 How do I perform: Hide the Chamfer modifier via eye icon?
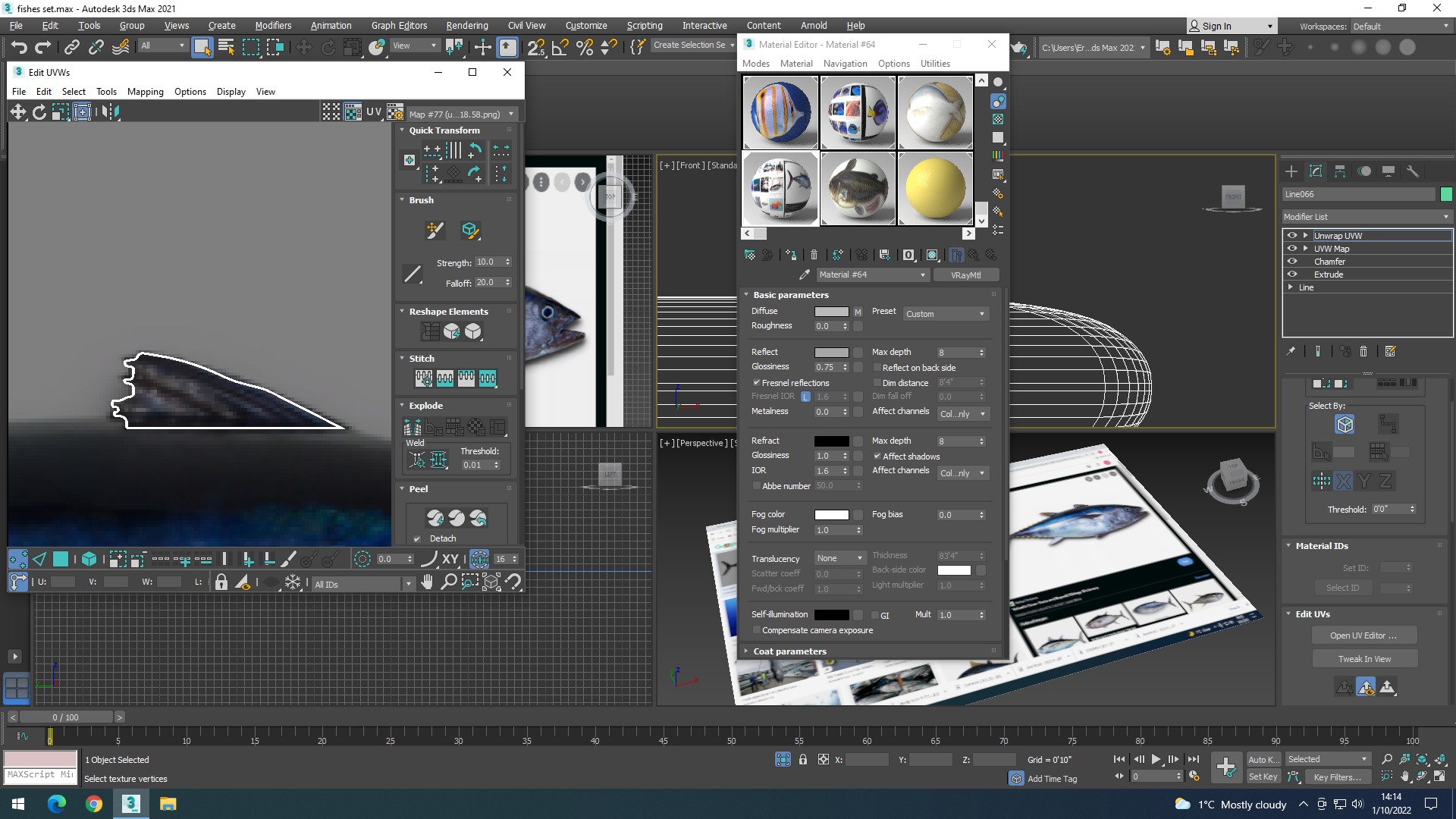click(1292, 262)
